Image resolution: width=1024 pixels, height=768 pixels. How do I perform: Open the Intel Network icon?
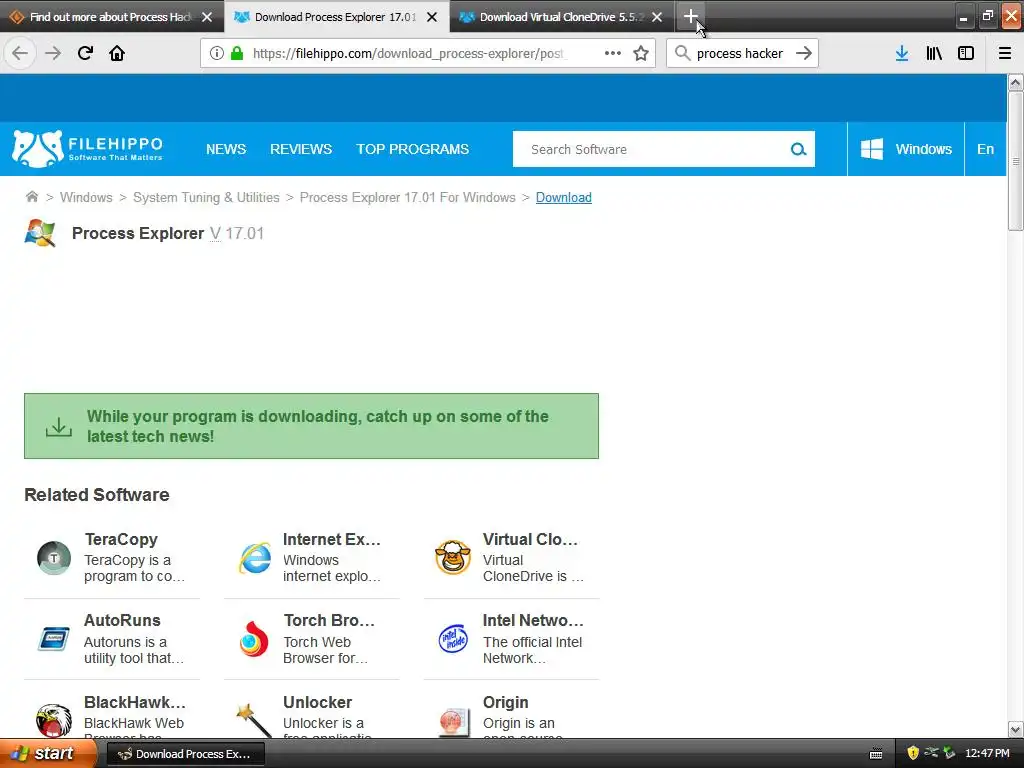click(x=453, y=639)
